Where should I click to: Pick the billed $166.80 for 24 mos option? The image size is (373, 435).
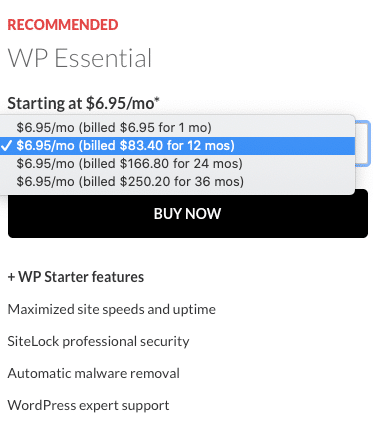coord(177,164)
